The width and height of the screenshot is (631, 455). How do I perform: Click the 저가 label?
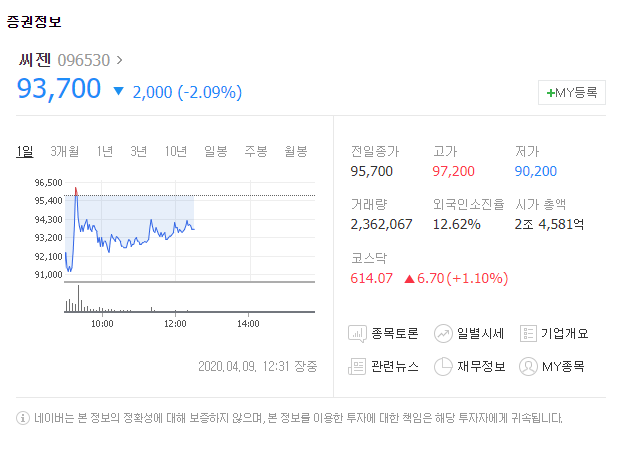coord(527,152)
